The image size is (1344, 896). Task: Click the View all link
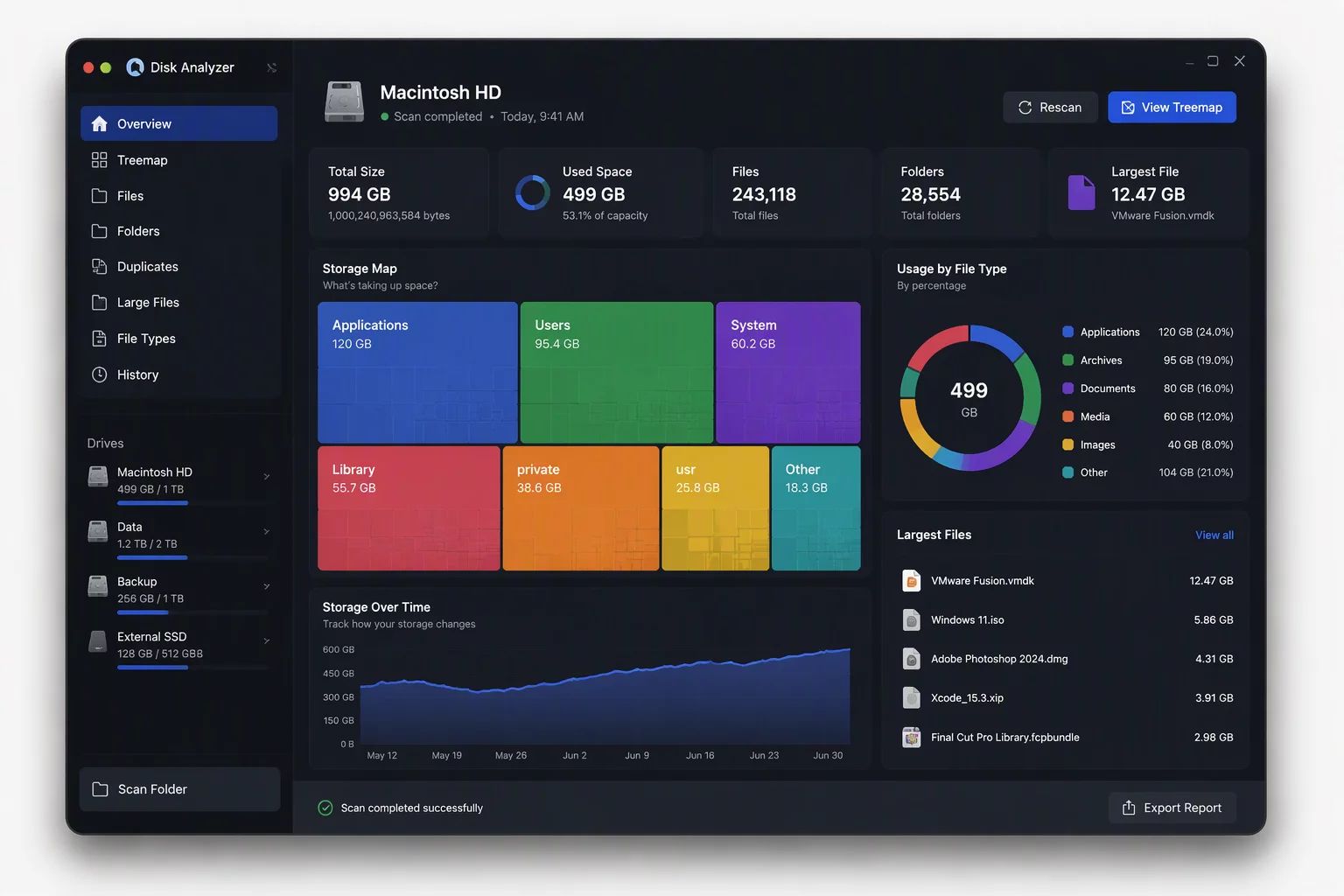tap(1214, 535)
